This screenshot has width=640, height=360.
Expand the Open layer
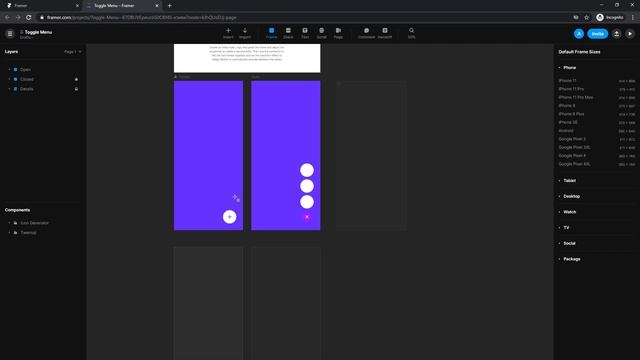point(9,70)
